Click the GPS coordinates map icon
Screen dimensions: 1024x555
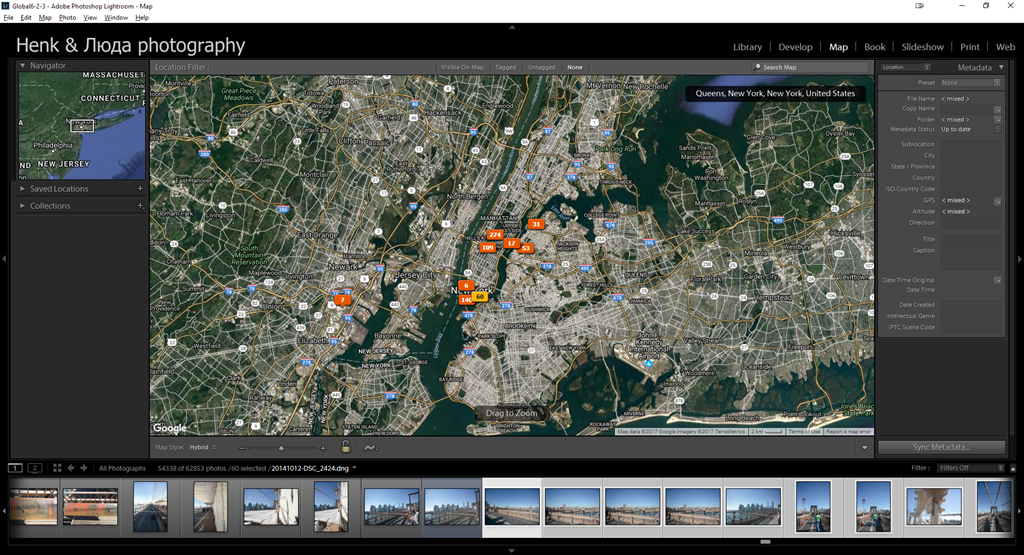[997, 201]
